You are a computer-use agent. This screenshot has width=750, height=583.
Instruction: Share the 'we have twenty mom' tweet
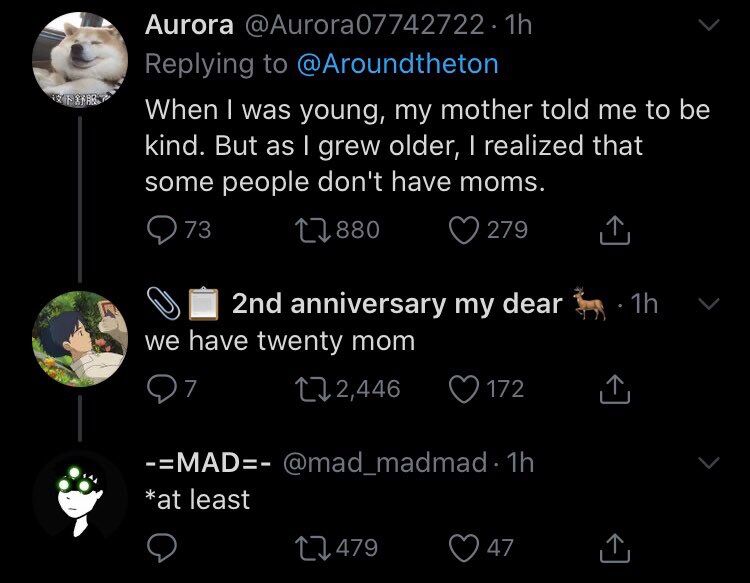click(x=615, y=389)
